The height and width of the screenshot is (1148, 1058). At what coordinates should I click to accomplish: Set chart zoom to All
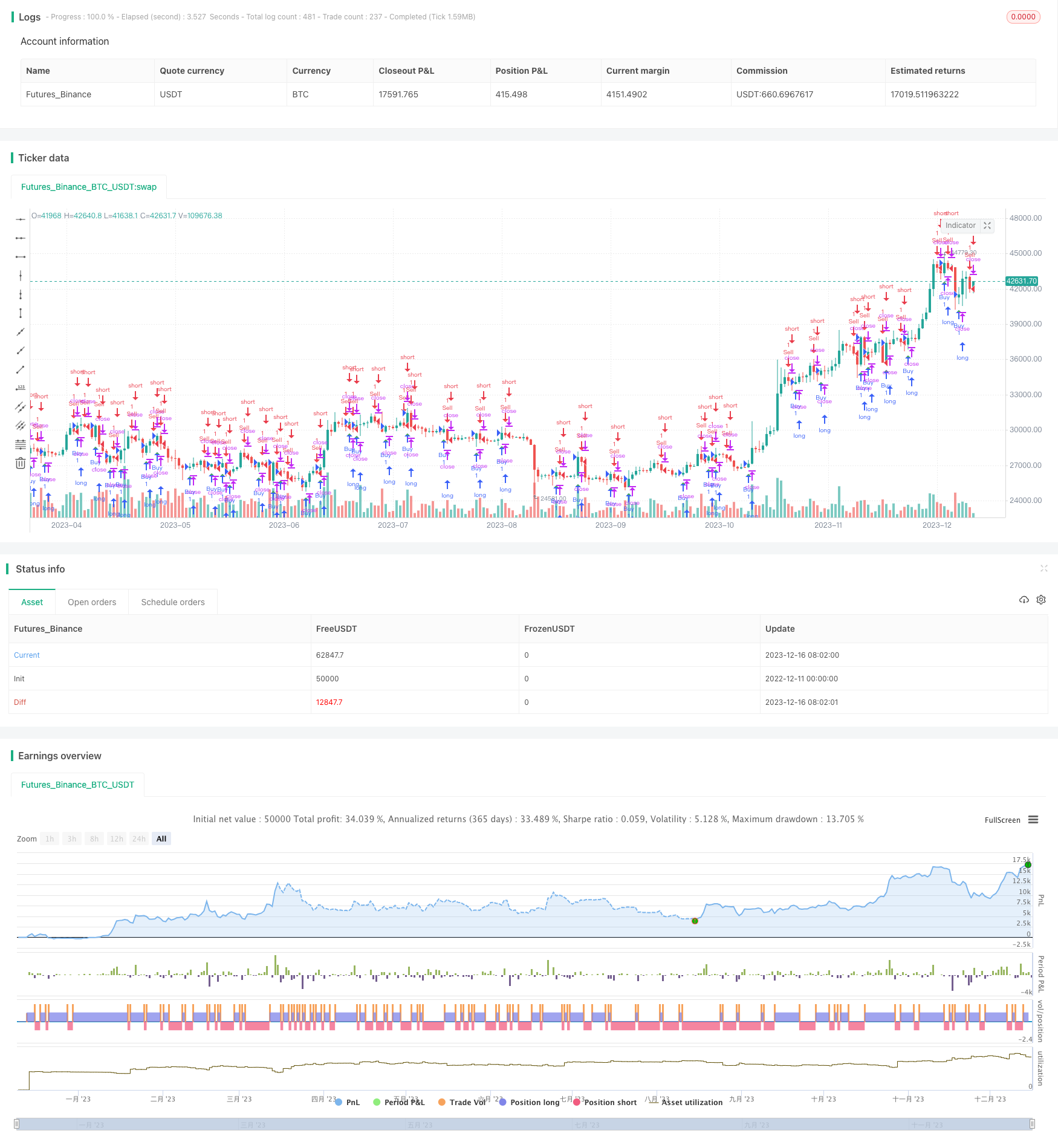[x=161, y=838]
